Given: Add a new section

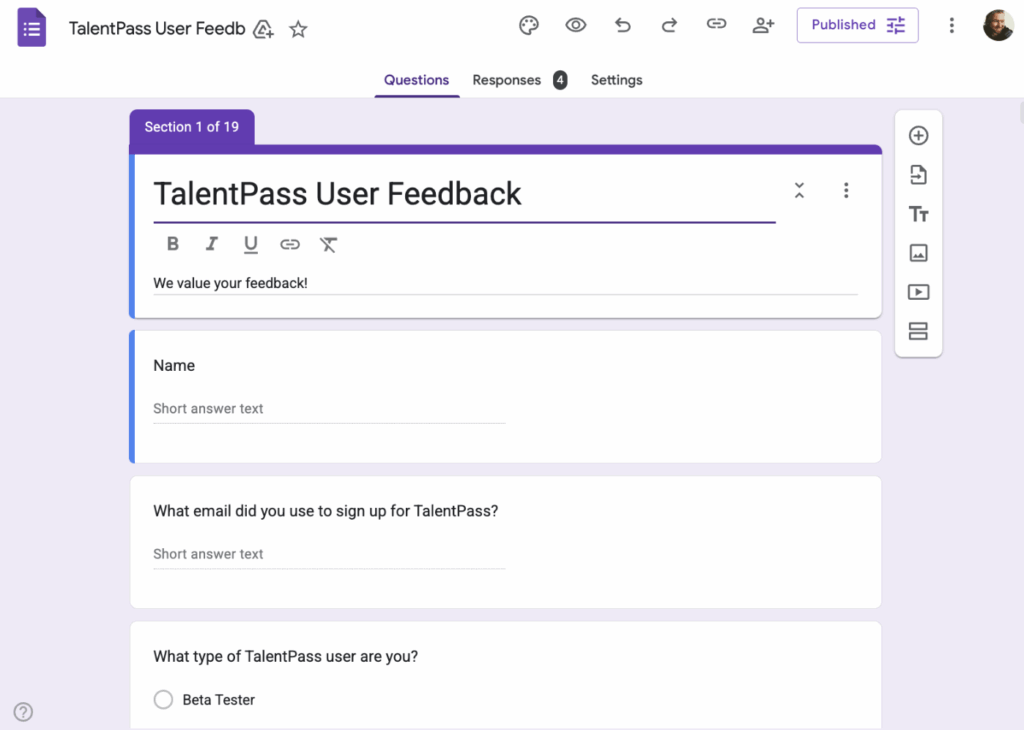Looking at the screenshot, I should click(919, 331).
